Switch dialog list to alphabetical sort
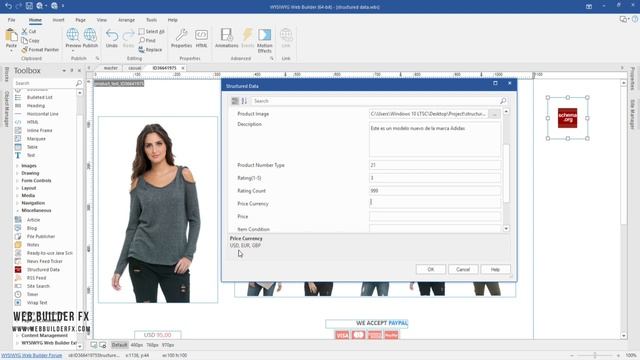This screenshot has height=360, width=640. click(x=244, y=101)
